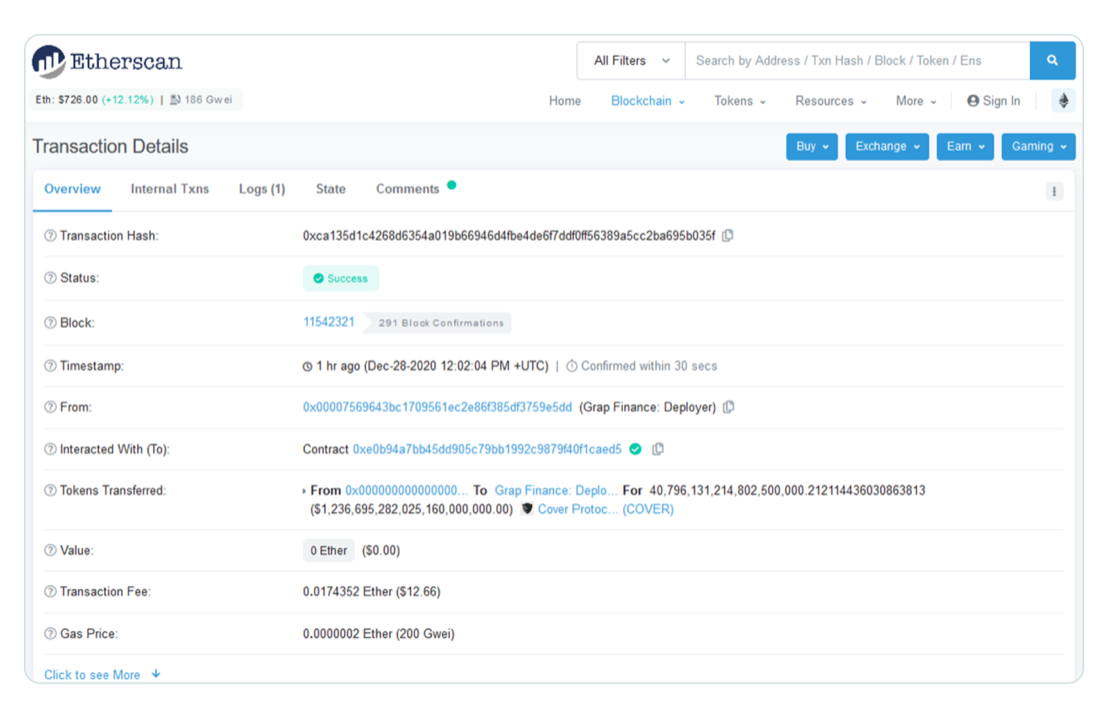Click the full transaction hash text
The width and height of the screenshot is (1098, 708).
click(x=509, y=235)
